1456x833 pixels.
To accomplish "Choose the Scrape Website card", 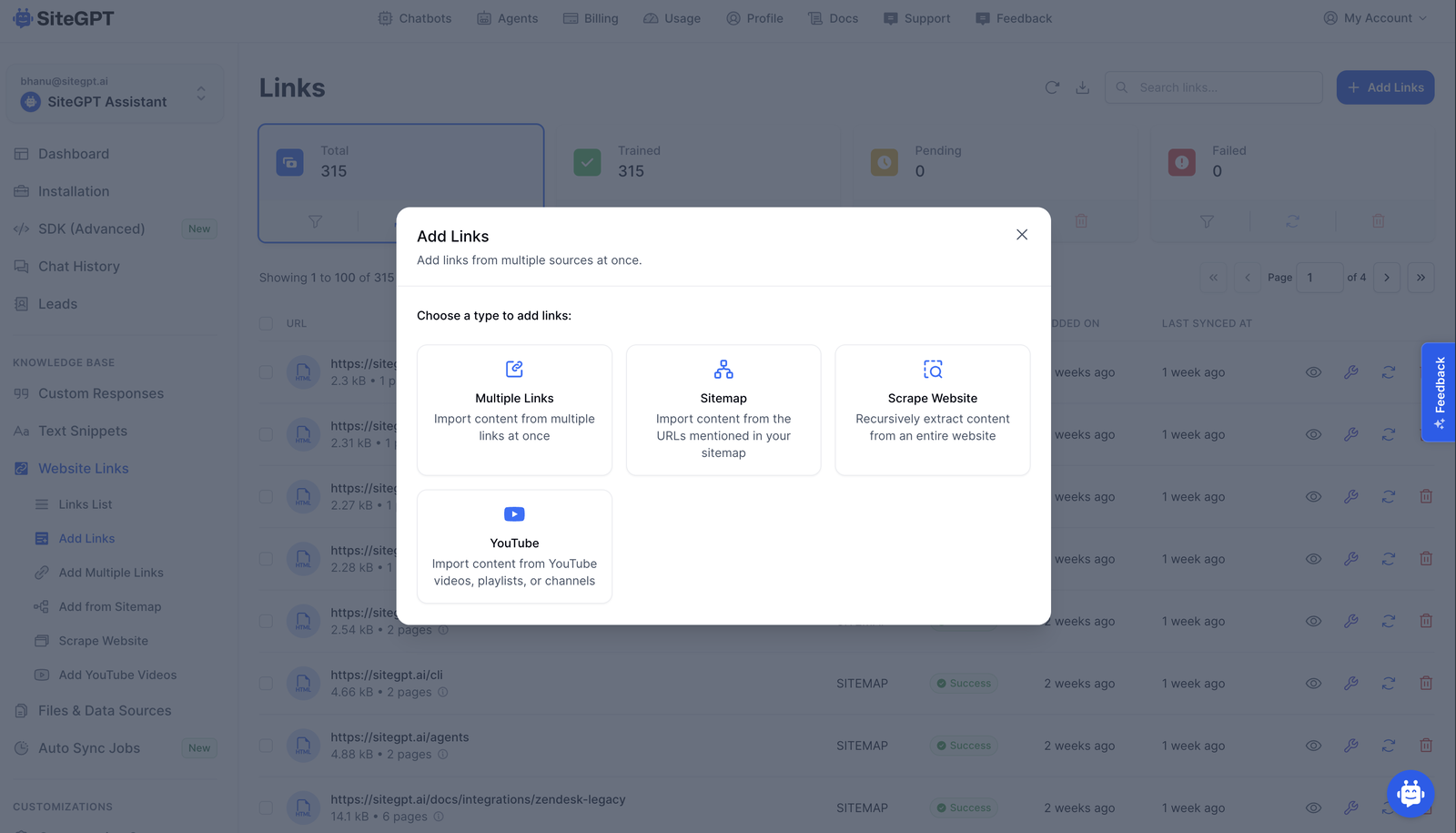I will point(933,410).
